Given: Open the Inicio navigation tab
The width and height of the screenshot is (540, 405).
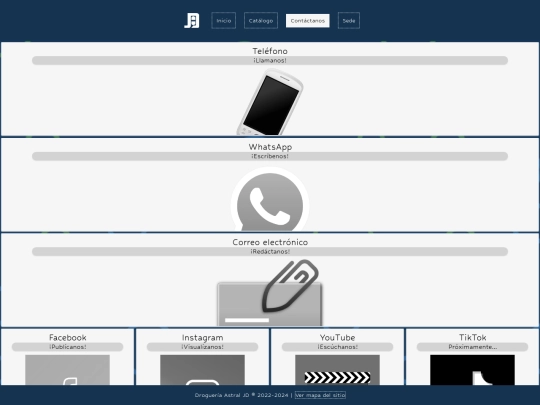Looking at the screenshot, I should pyautogui.click(x=224, y=21).
